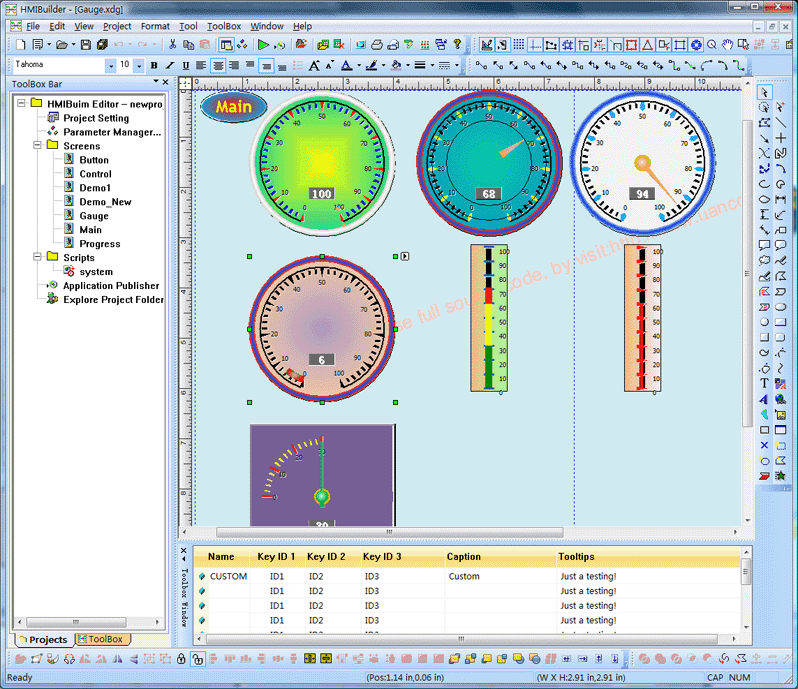Select the hand Pan tool
The width and height of the screenshot is (798, 689).
point(728,45)
